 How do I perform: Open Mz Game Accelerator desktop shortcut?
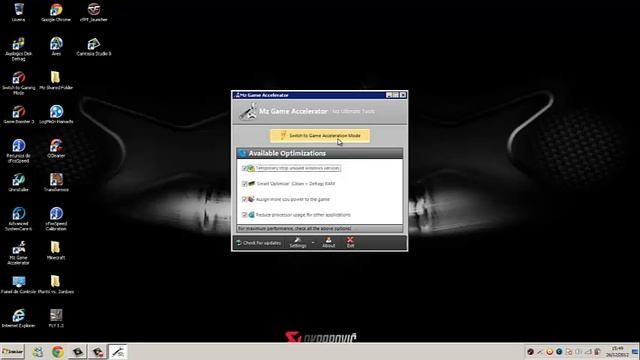click(x=18, y=253)
